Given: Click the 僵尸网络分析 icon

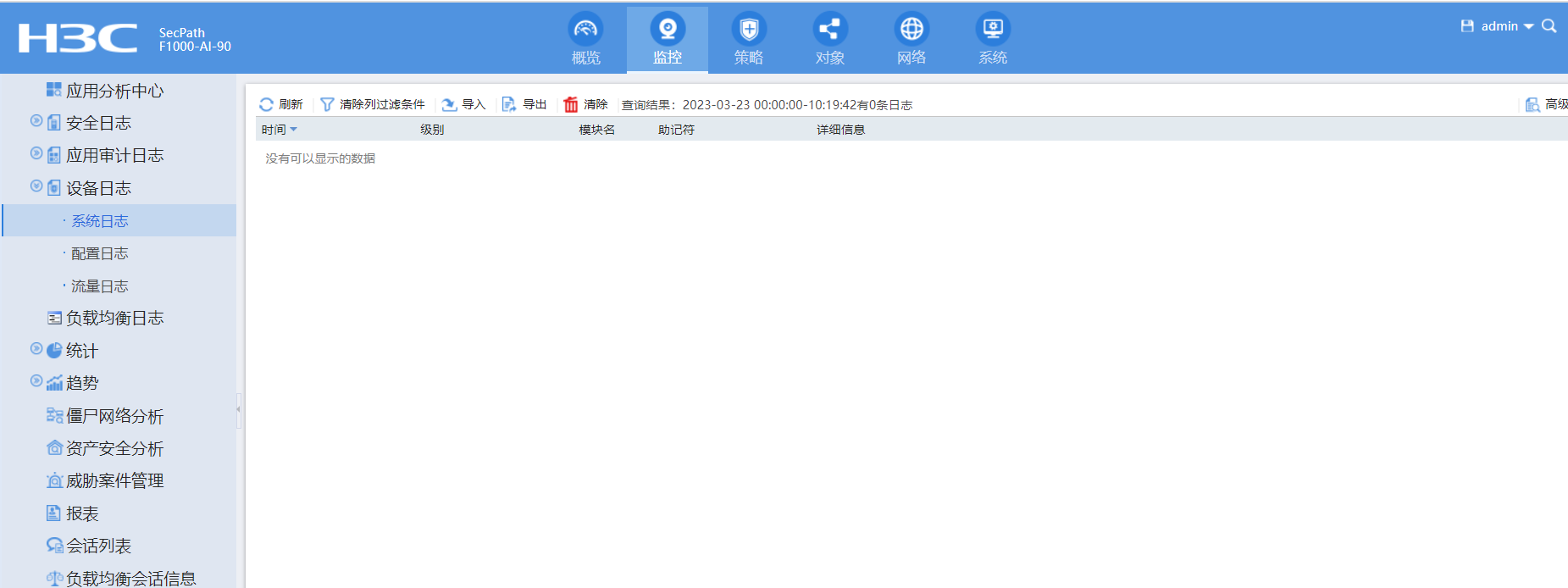Looking at the screenshot, I should click(54, 415).
